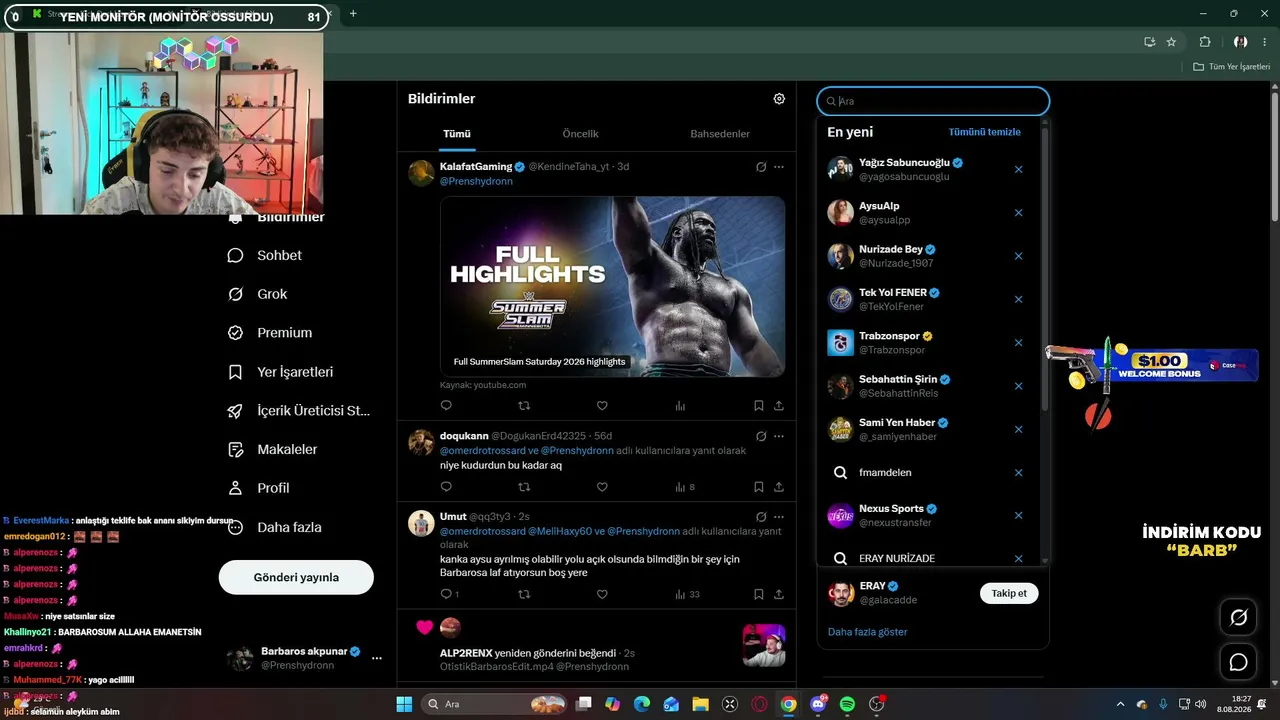Open Discord from the taskbar
Image resolution: width=1280 pixels, height=720 pixels.
(818, 704)
